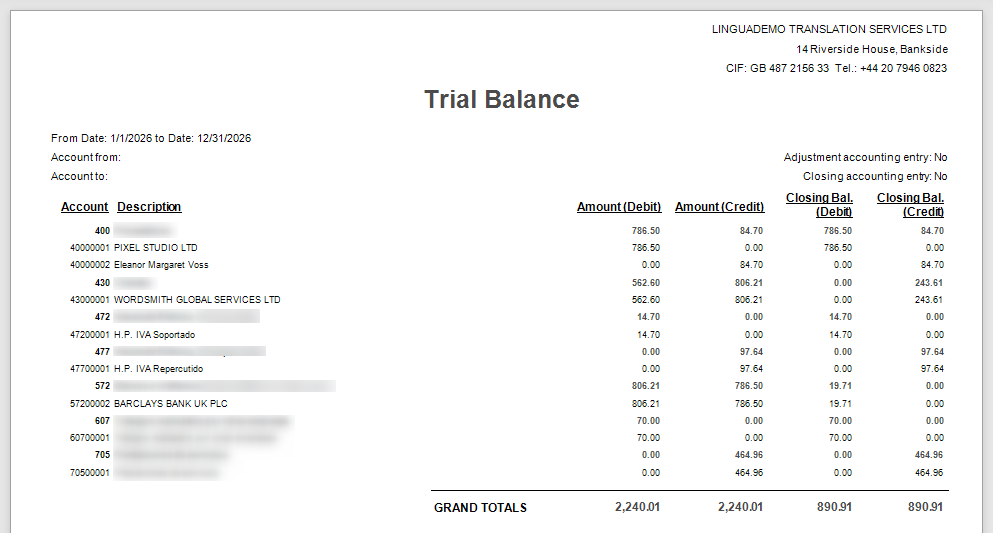
Task: Select the grand total Amount (Debit) 2,240.01
Action: [x=637, y=506]
